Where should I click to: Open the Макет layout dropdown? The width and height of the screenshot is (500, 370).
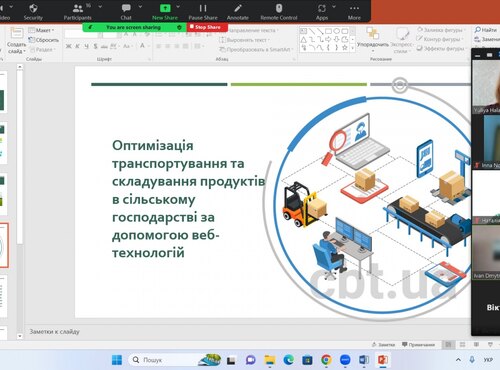pyautogui.click(x=42, y=30)
